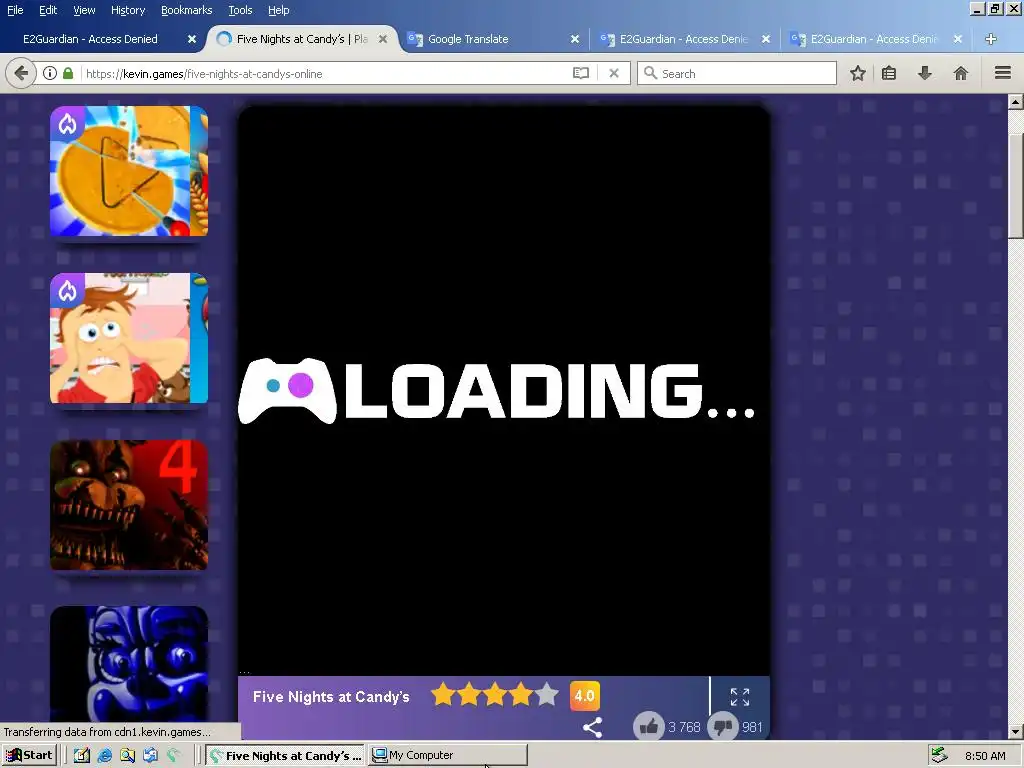Show bookmarks list icon in toolbar

point(889,73)
